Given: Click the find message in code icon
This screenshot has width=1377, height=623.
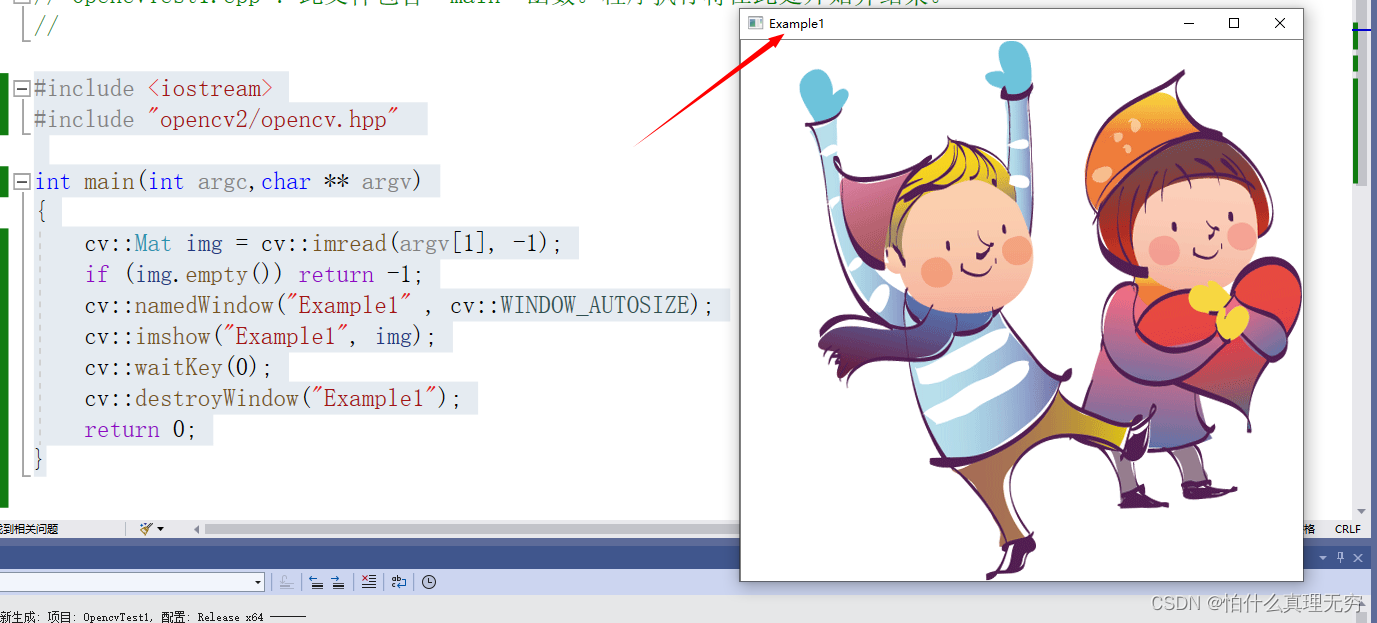Looking at the screenshot, I should (x=286, y=582).
